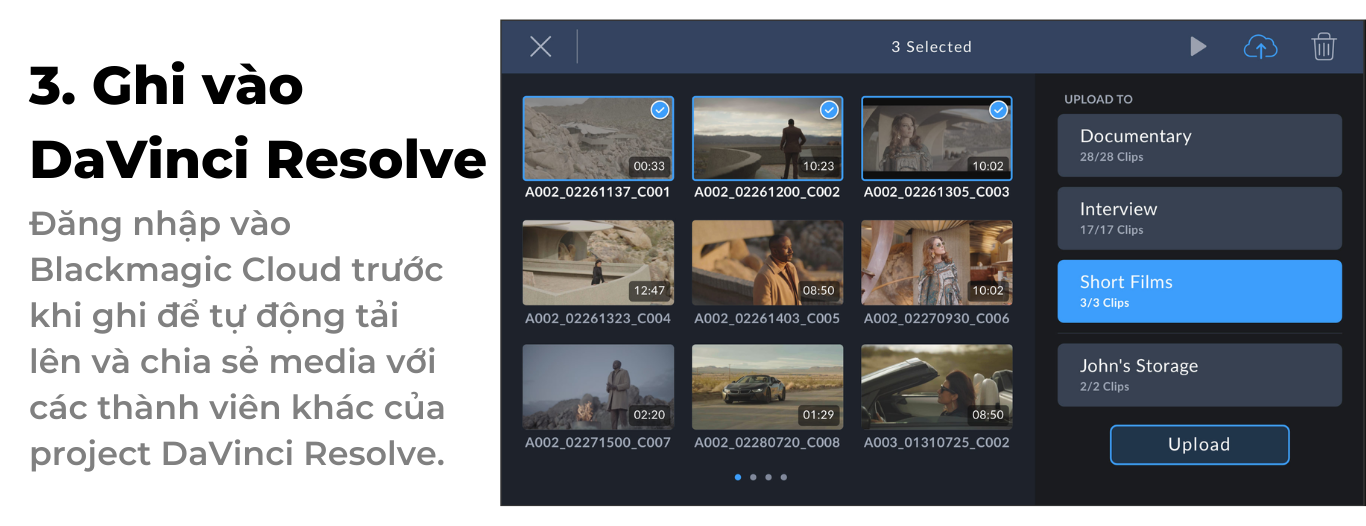Viewport: 1366px width, 526px height.
Task: Click the 02:20 duration label
Action: 649,414
